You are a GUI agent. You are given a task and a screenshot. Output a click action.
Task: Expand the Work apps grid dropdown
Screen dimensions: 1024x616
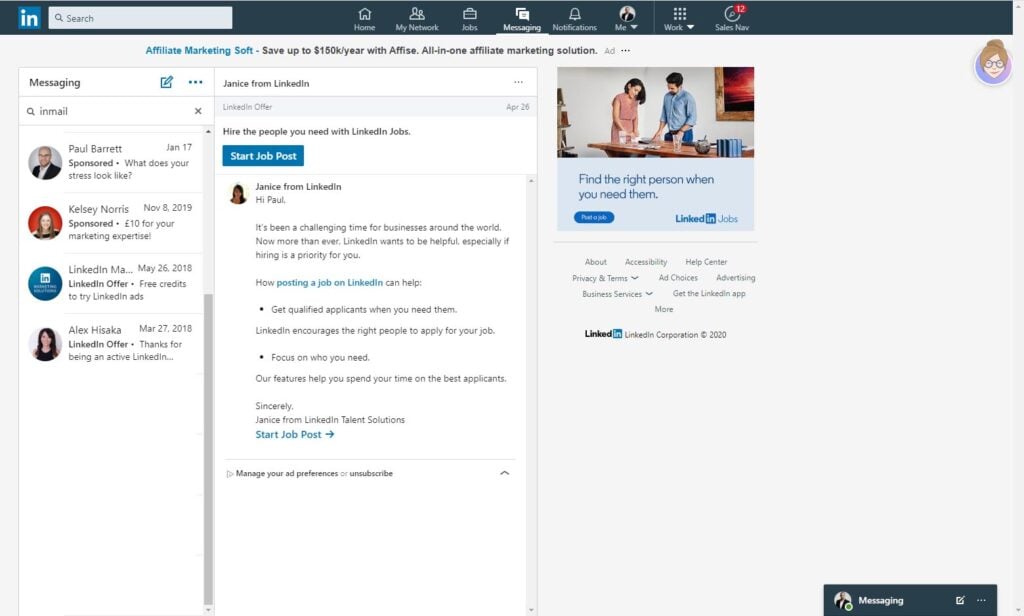coord(679,18)
